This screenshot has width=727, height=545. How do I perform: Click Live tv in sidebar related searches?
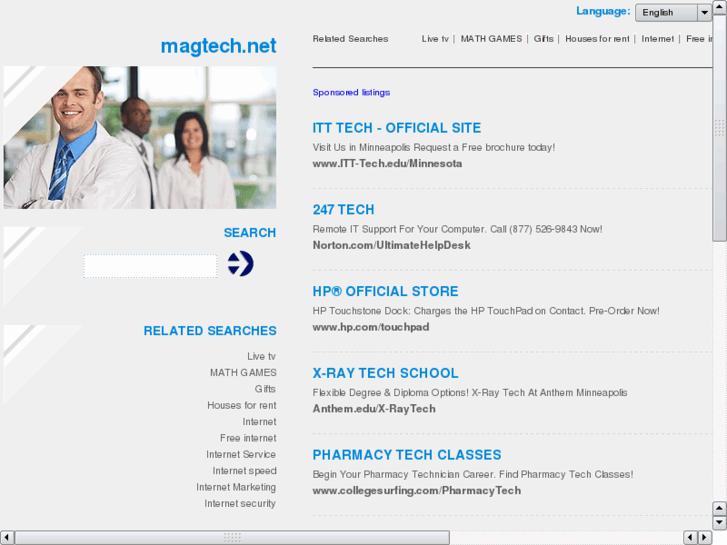coord(261,356)
